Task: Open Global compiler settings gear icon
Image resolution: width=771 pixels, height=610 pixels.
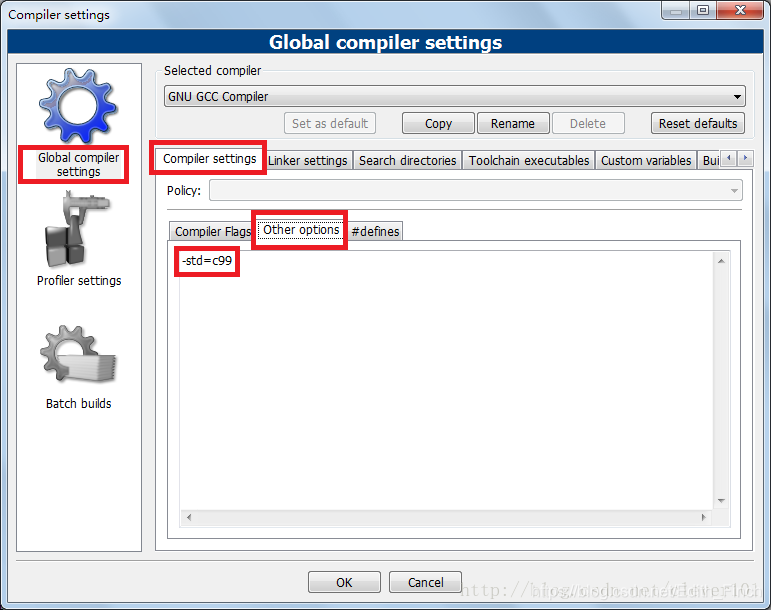Action: tap(78, 106)
